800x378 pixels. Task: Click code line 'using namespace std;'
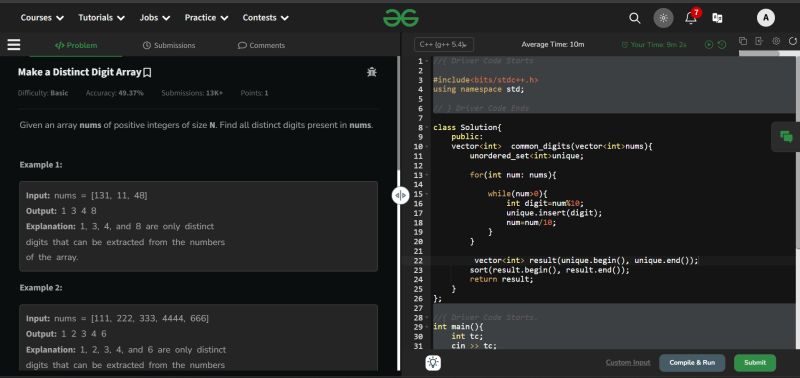pos(479,89)
